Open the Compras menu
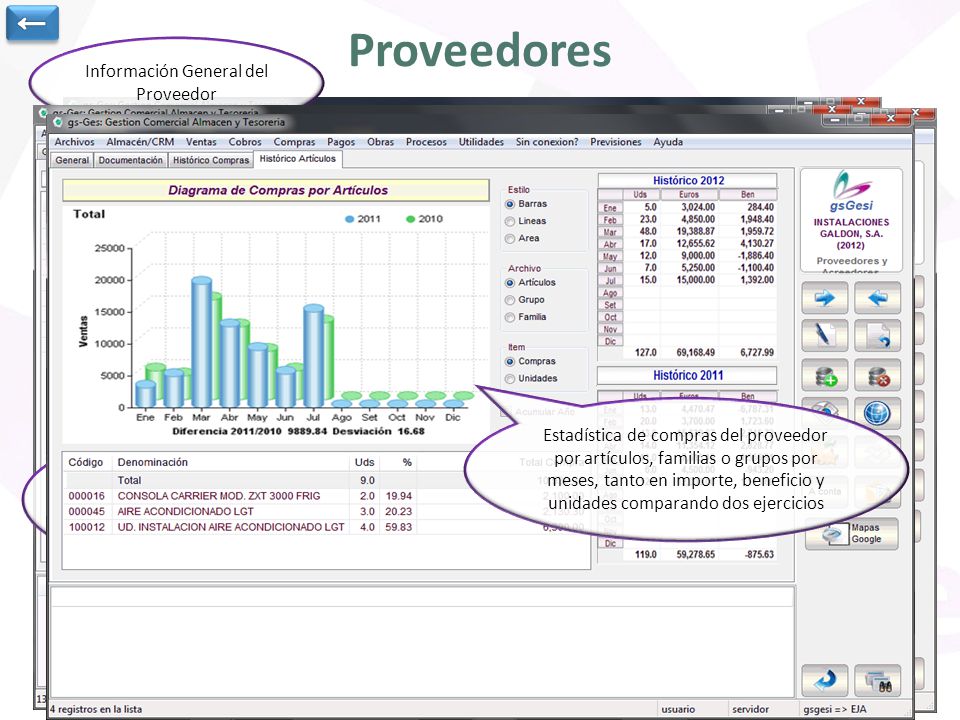The width and height of the screenshot is (960, 720). pyautogui.click(x=294, y=142)
